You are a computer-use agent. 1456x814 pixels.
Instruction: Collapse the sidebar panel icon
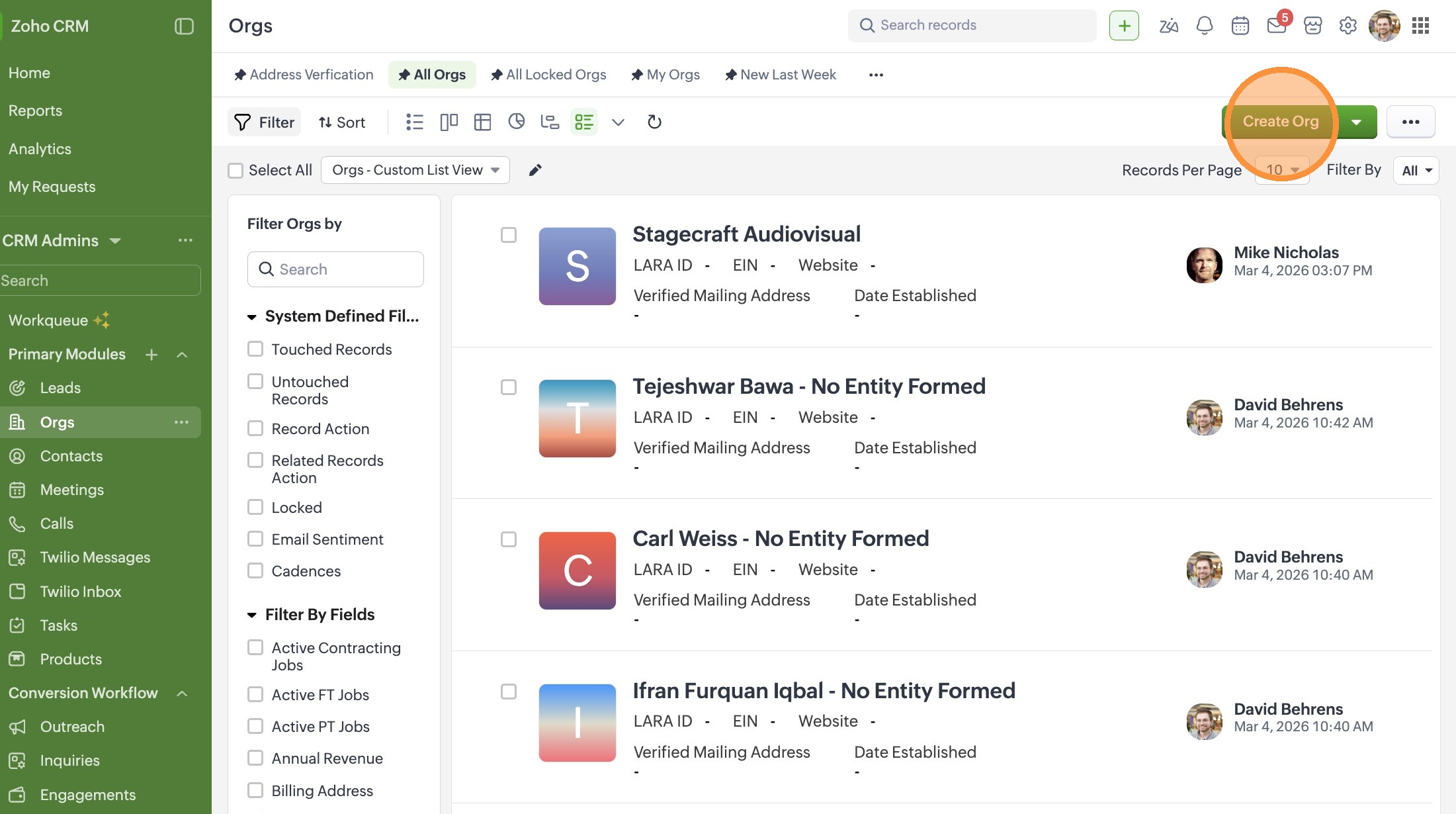(x=184, y=26)
